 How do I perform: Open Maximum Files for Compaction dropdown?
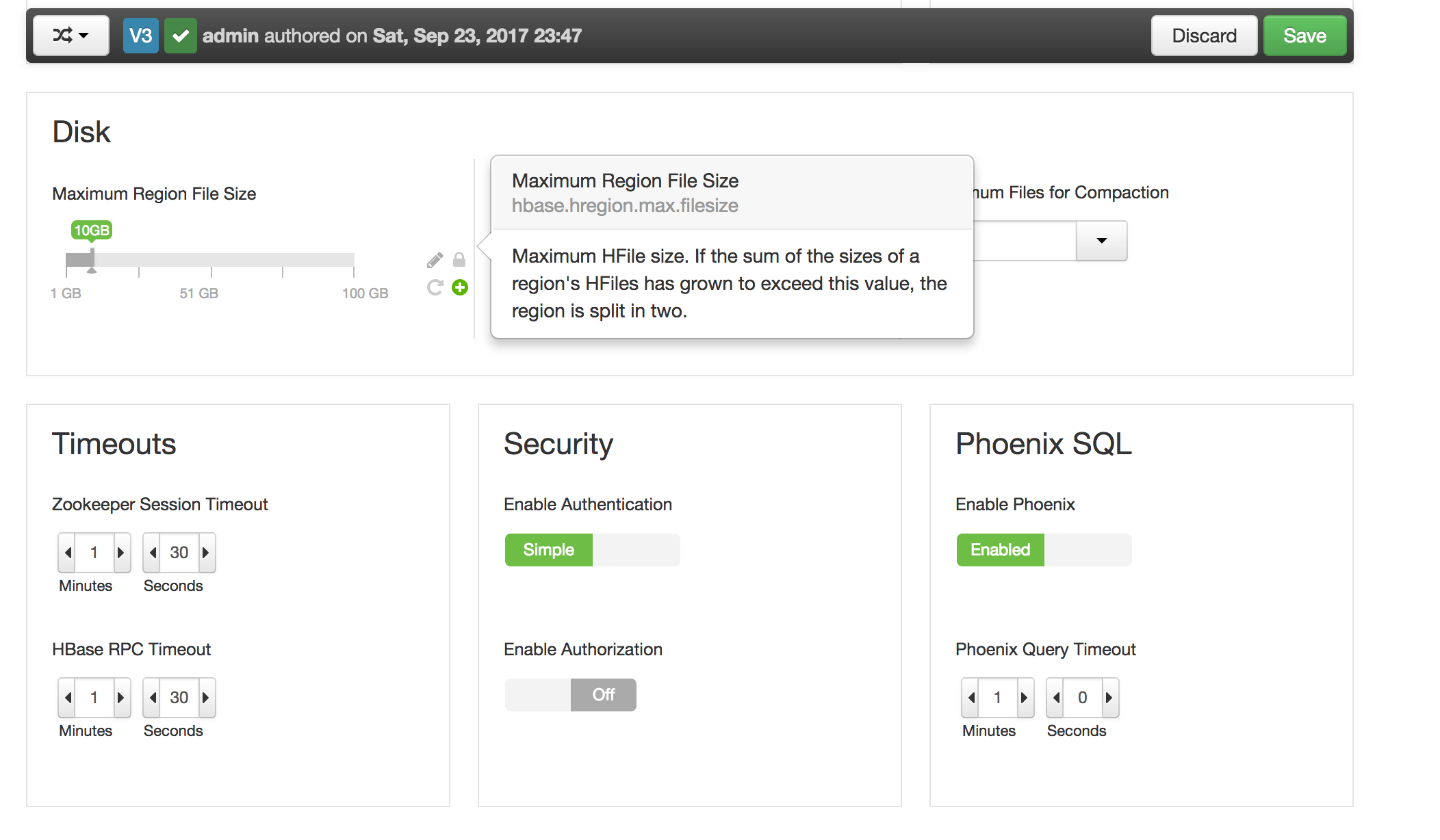(x=1101, y=241)
